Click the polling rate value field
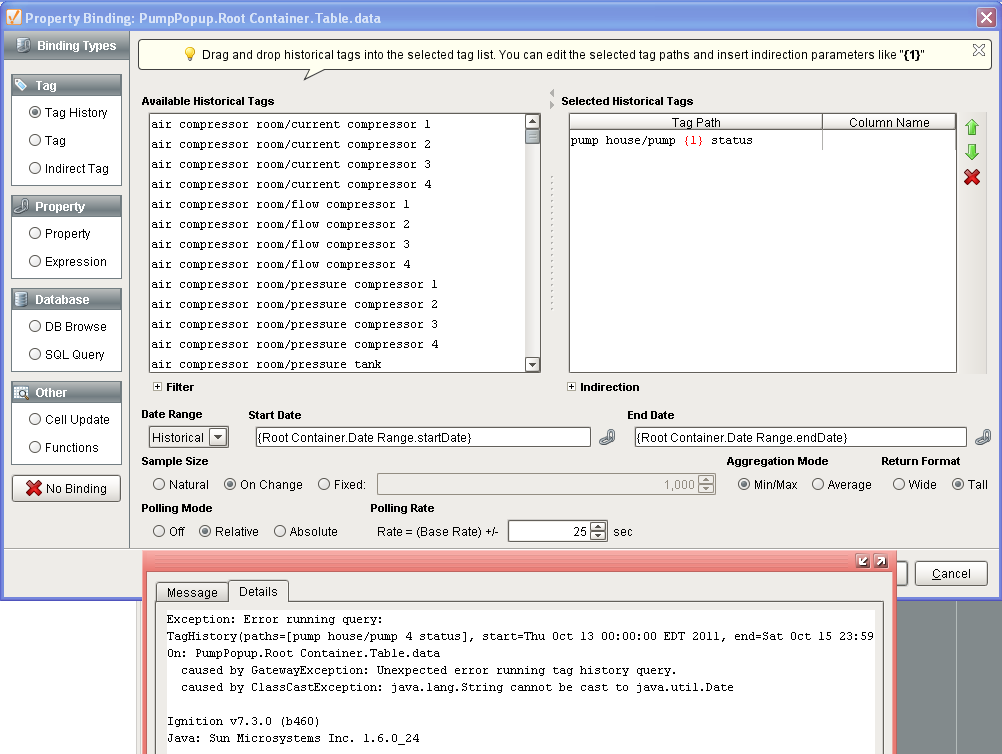Viewport: 1002px width, 754px height. coord(549,531)
